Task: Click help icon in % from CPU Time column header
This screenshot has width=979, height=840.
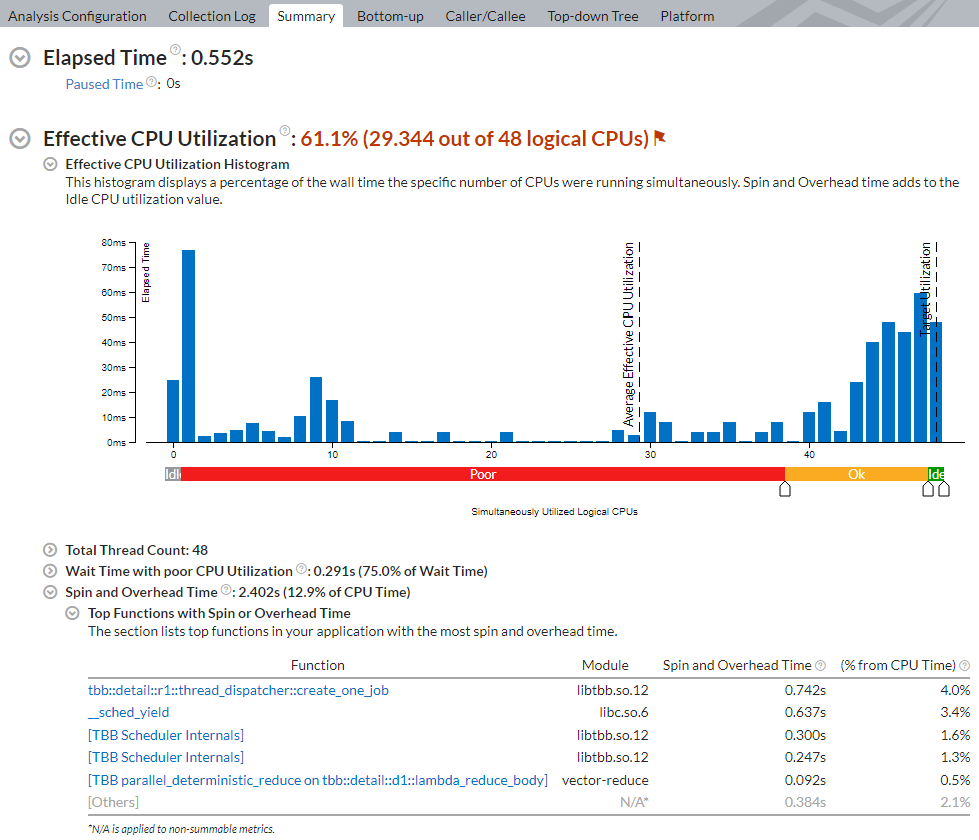Action: [964, 666]
